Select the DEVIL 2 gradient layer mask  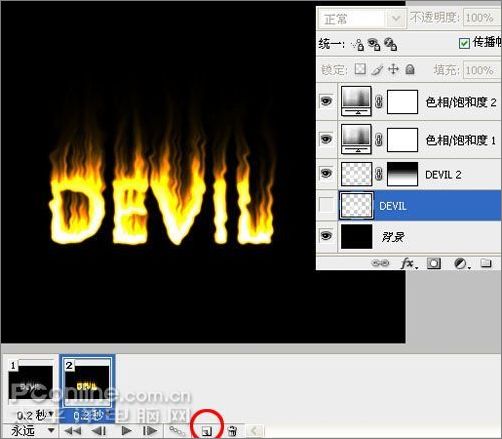tap(402, 174)
